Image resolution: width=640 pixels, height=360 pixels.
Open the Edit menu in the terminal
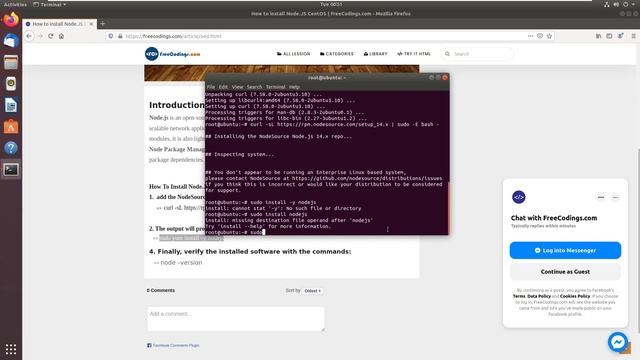pos(223,87)
